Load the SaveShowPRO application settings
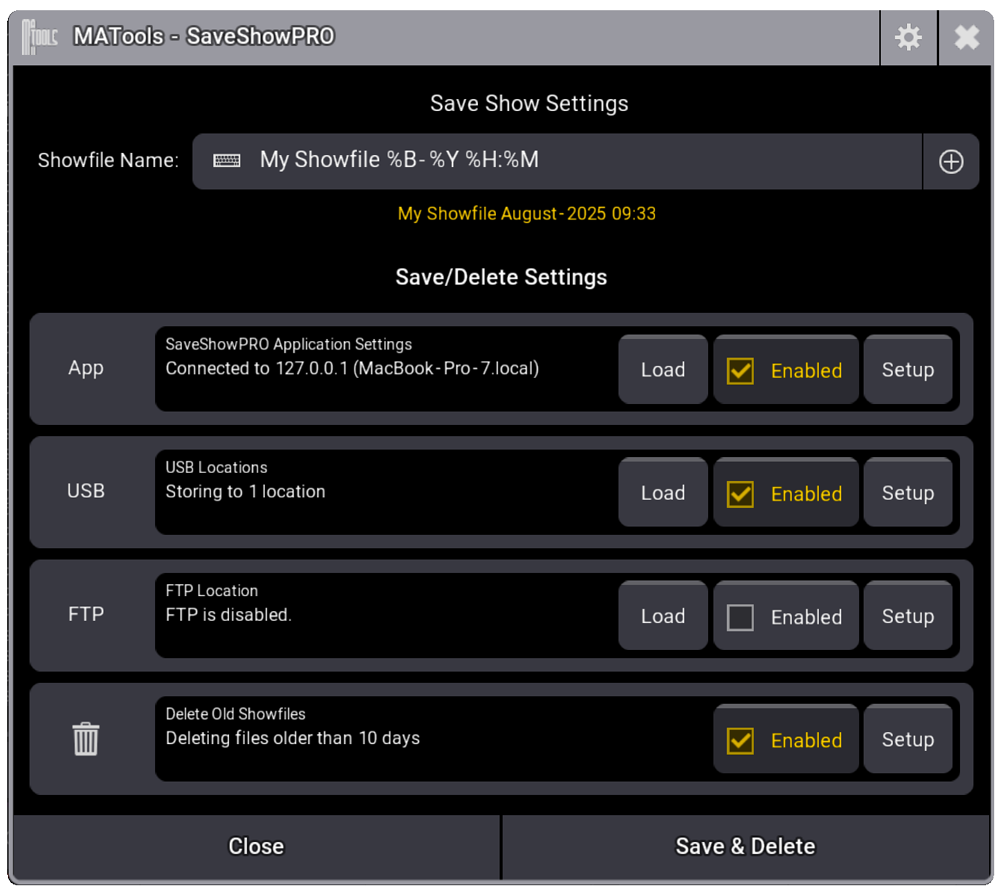This screenshot has width=1000, height=894. click(x=663, y=370)
